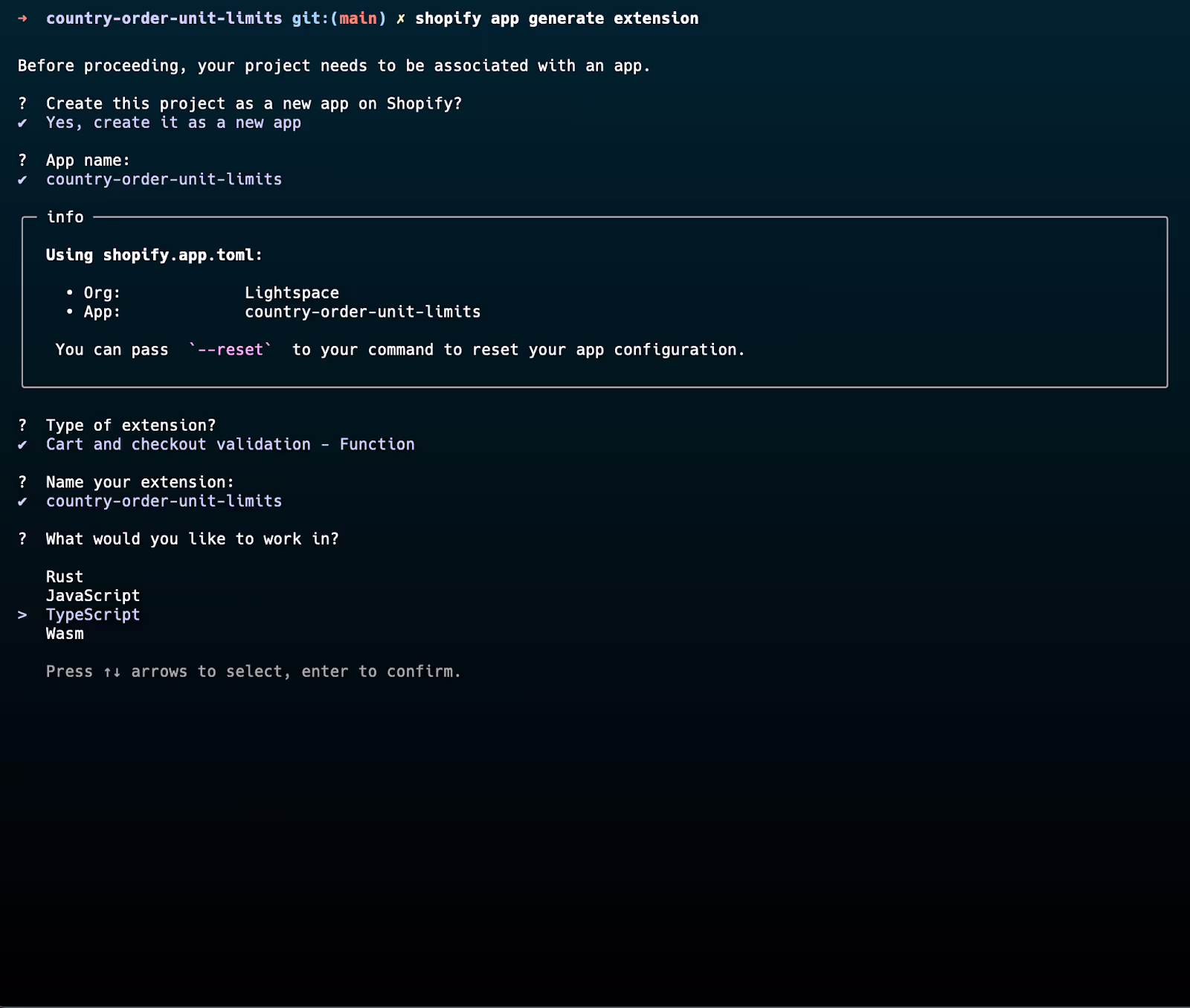Click 'Cart and checkout validation - Function' answer
Screen dimensions: 1190x1008
coord(231,444)
